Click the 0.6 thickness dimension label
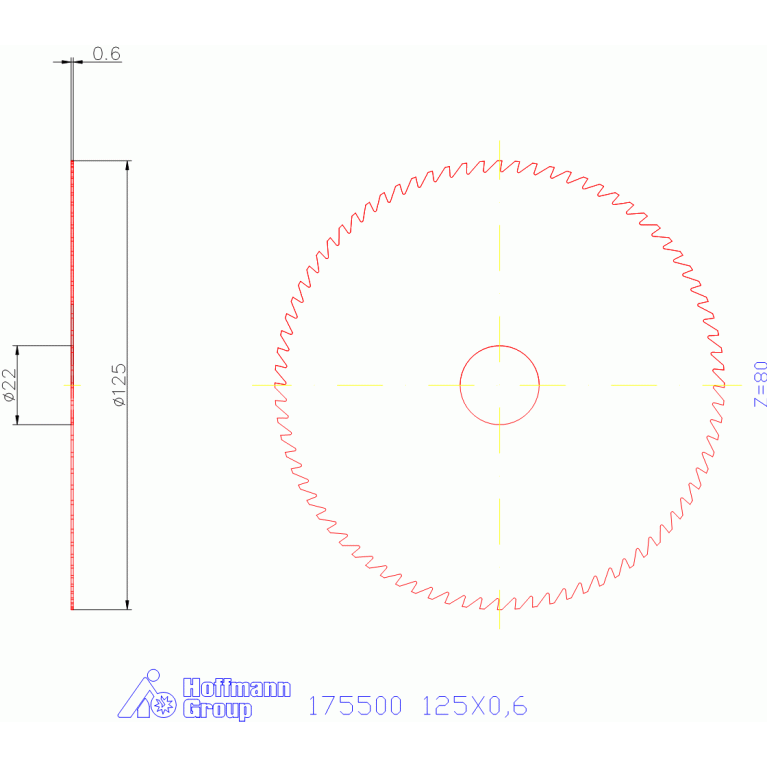Image resolution: width=767 pixels, height=767 pixels. (106, 54)
